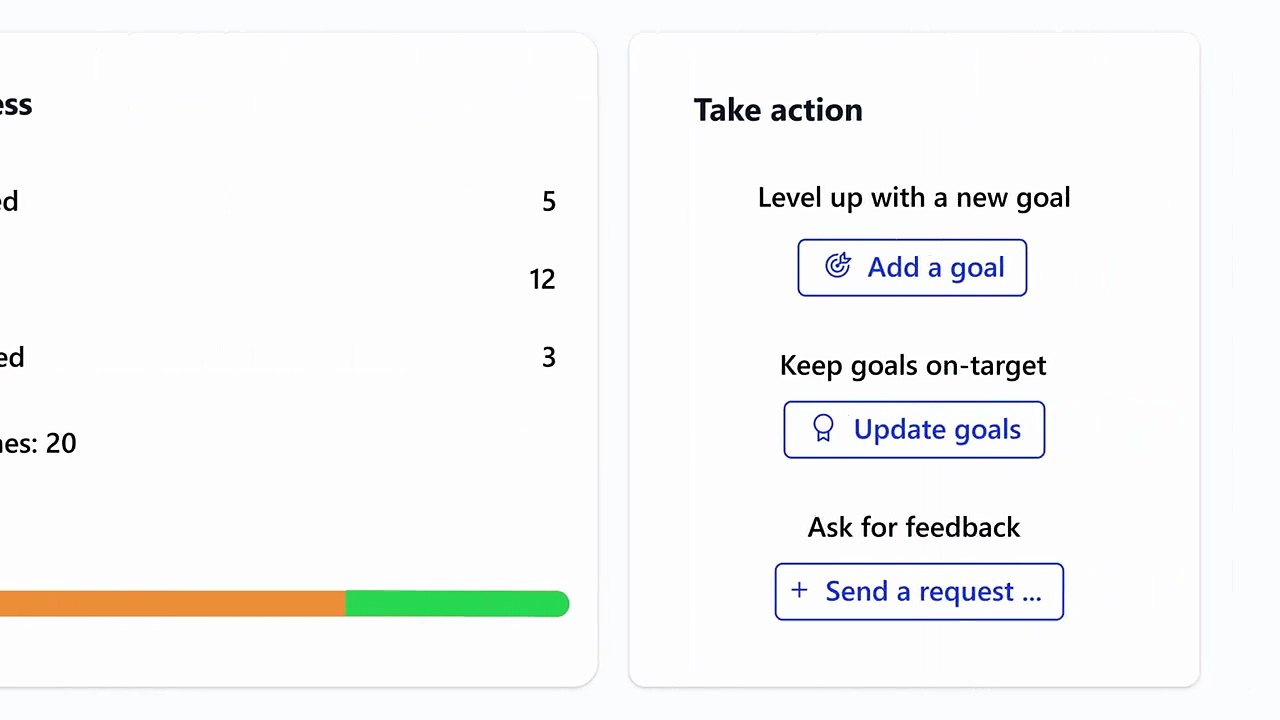This screenshot has width=1280, height=720.
Task: Click the 'Keep goals on-target' label
Action: [913, 365]
